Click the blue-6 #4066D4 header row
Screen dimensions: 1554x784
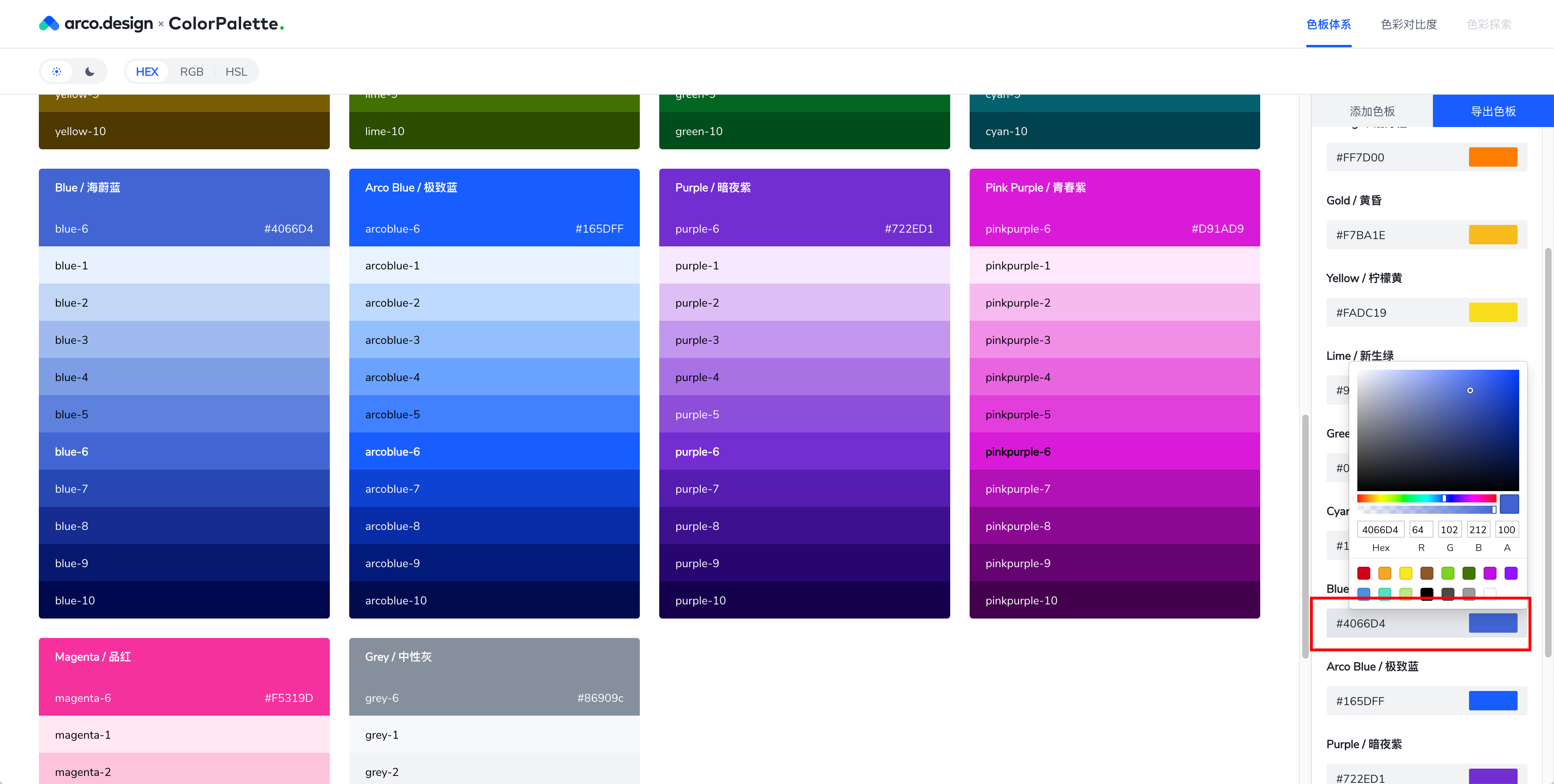point(184,229)
